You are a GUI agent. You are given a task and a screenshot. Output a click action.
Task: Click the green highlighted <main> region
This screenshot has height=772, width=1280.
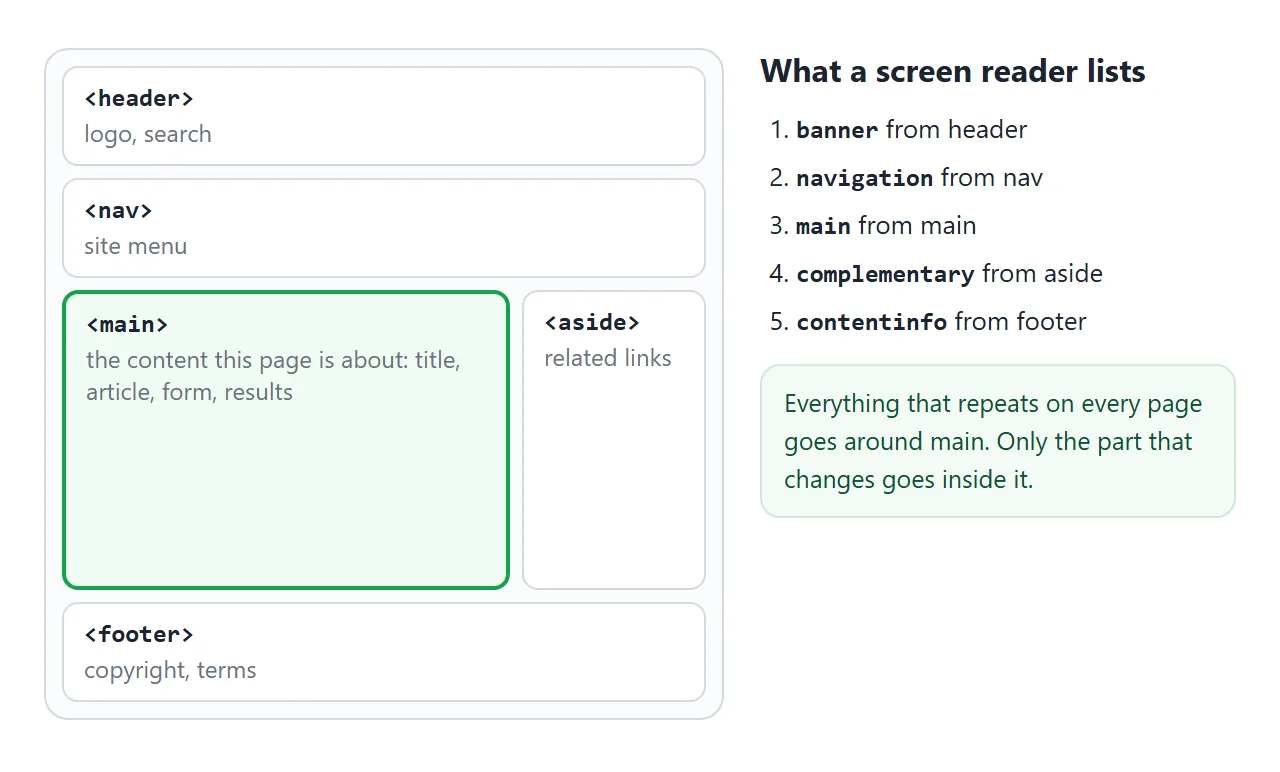click(286, 440)
